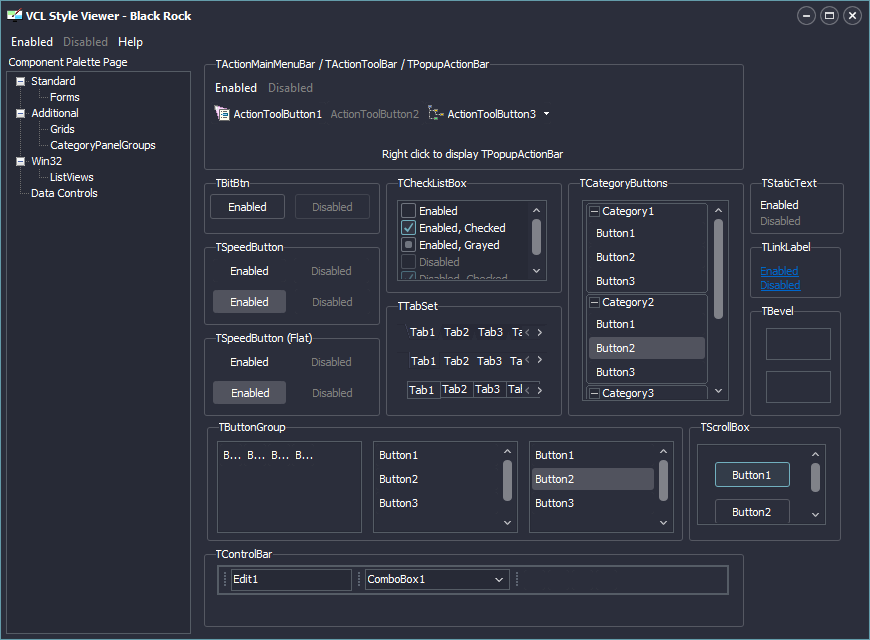Viewport: 870px width, 640px height.
Task: Uncheck the Enabled, Checked item
Action: (x=408, y=228)
